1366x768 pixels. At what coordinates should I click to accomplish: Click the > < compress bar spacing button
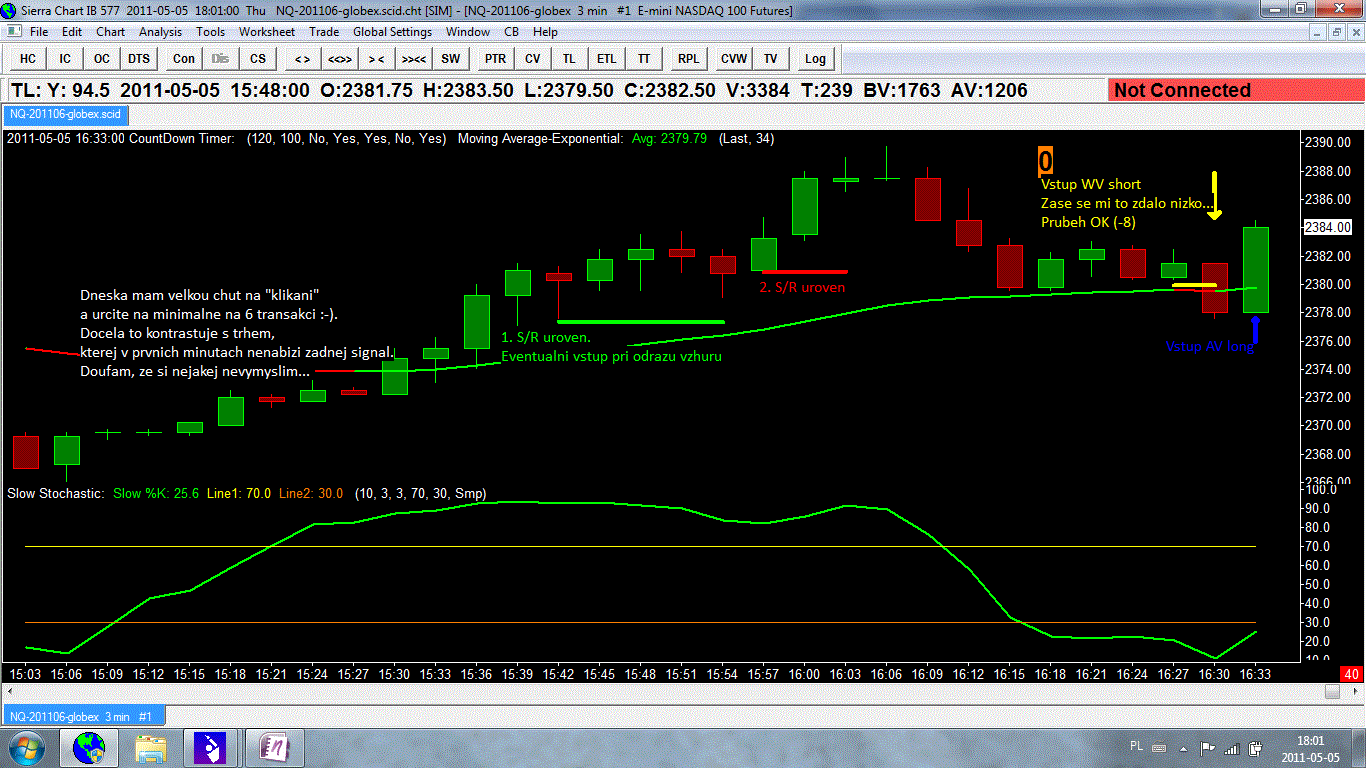pos(376,58)
